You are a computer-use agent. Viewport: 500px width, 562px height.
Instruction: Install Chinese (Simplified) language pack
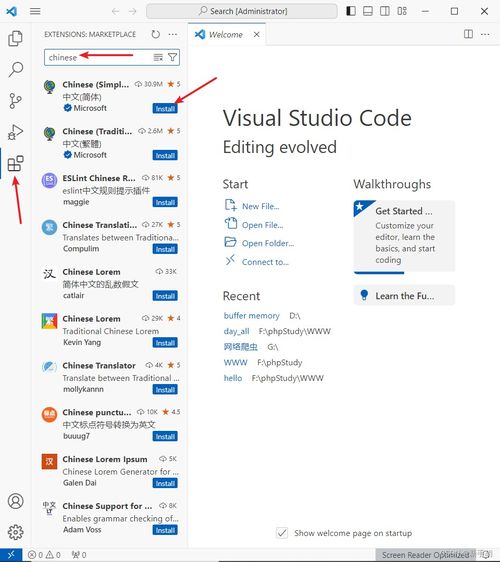(165, 109)
